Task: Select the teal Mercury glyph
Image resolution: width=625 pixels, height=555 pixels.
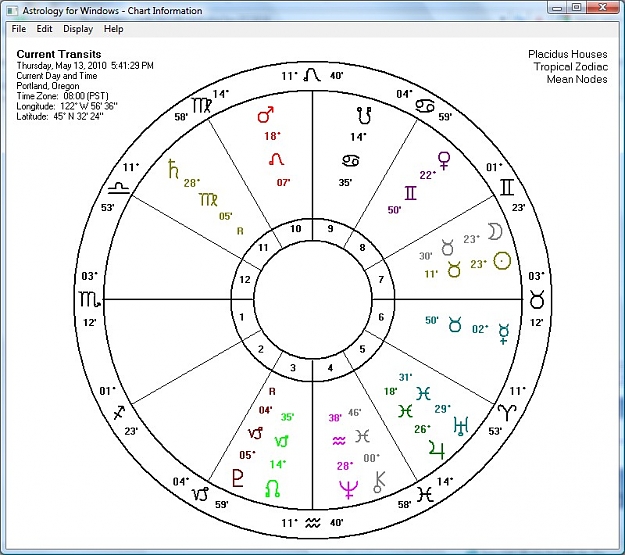Action: [x=504, y=334]
